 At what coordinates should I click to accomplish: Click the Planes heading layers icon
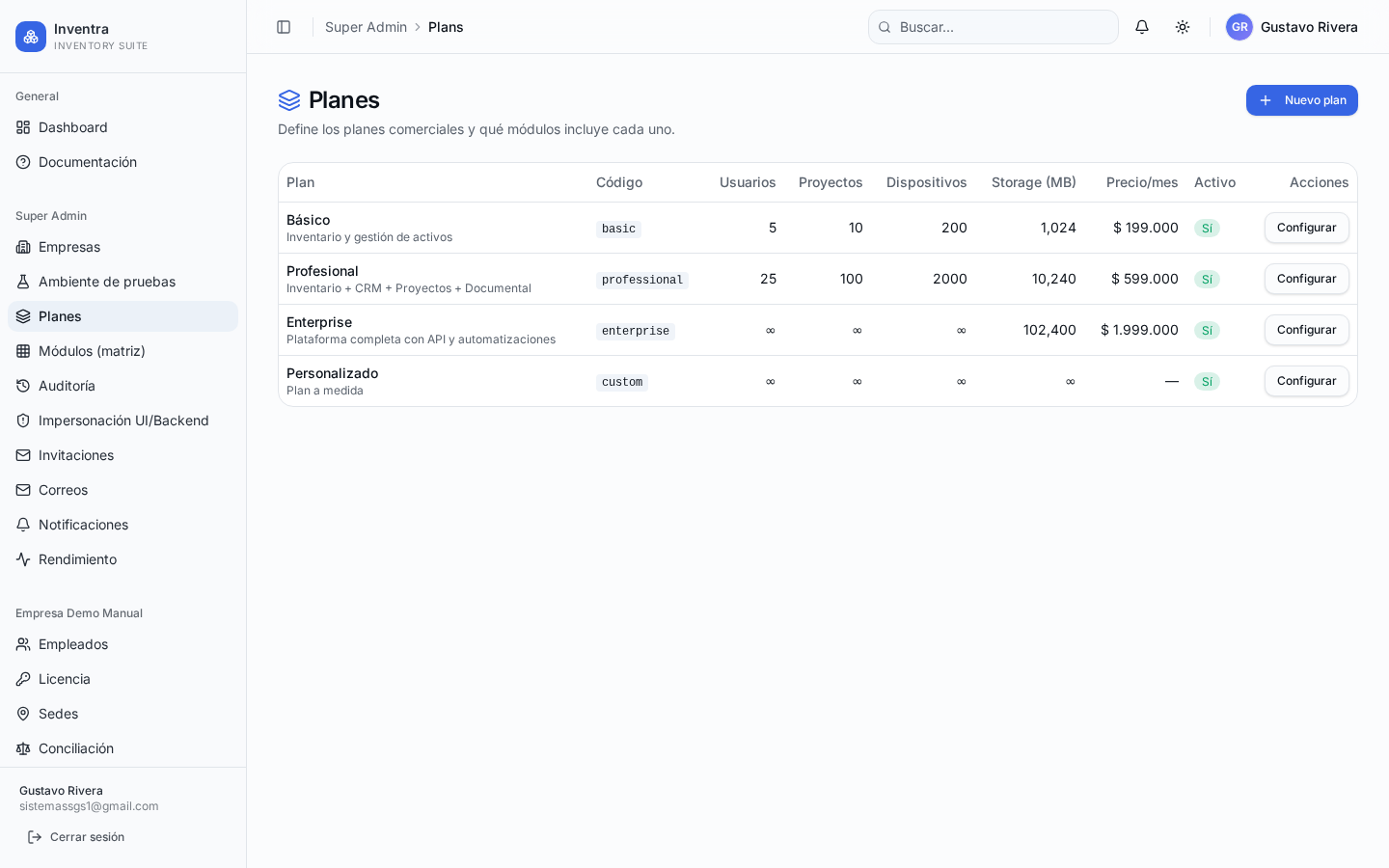click(x=289, y=100)
